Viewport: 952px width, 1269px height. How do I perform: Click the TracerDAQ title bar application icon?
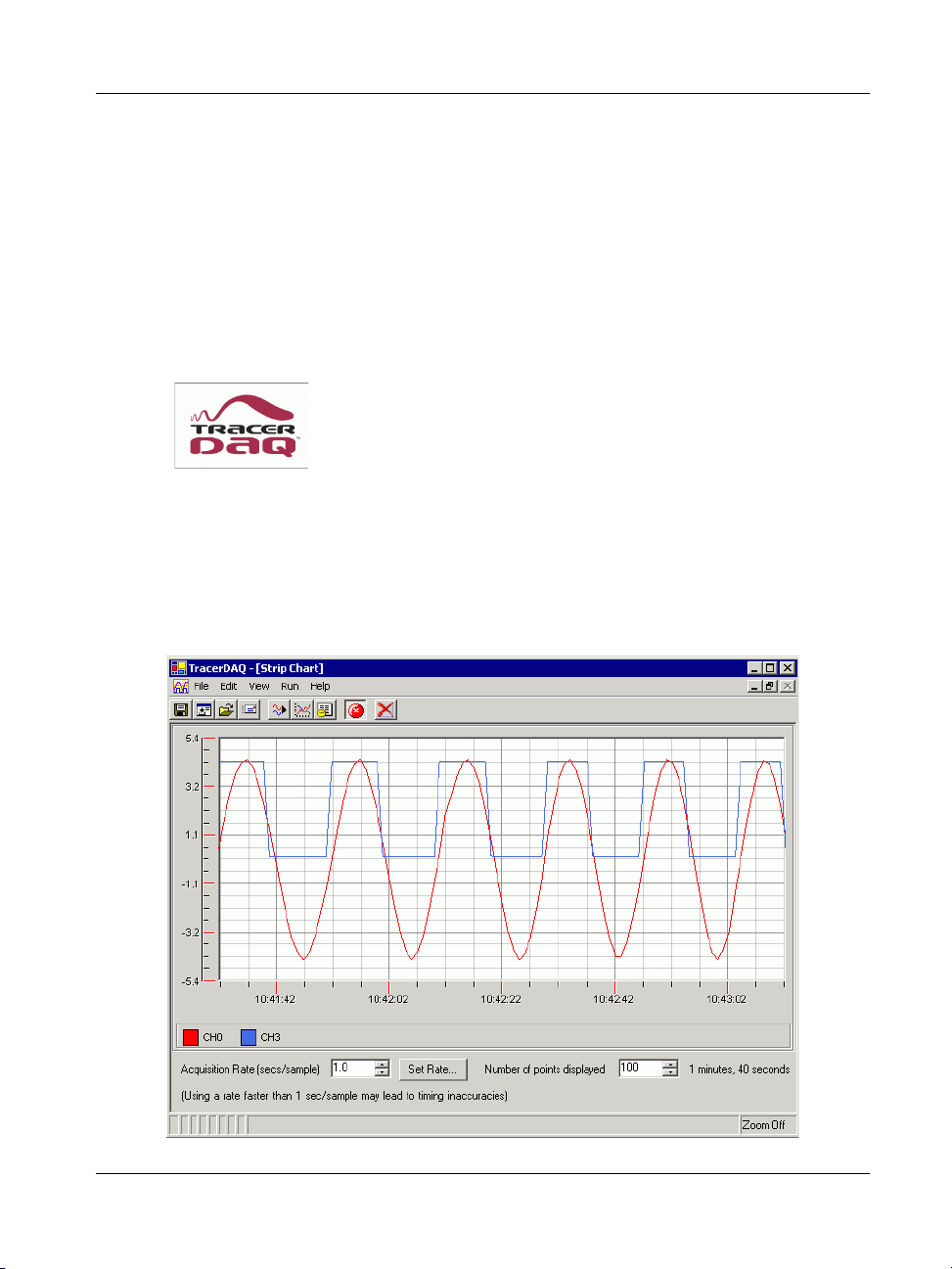tap(178, 668)
